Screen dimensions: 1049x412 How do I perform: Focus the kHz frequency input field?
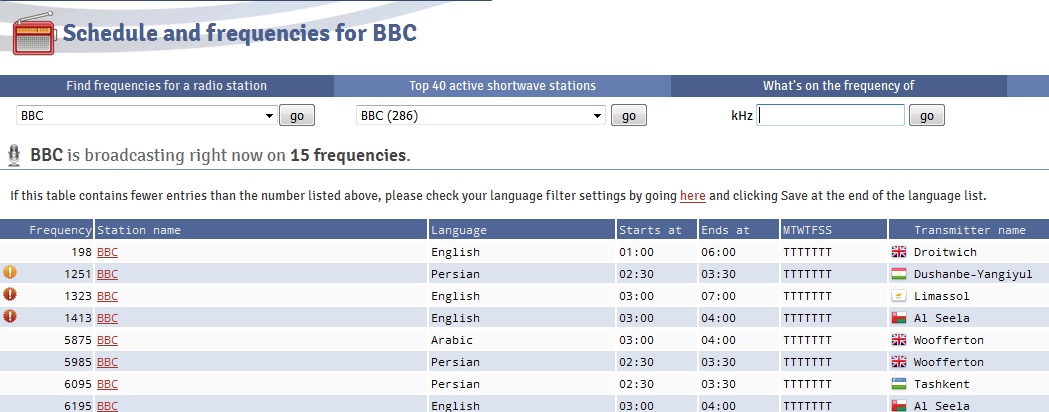(831, 116)
